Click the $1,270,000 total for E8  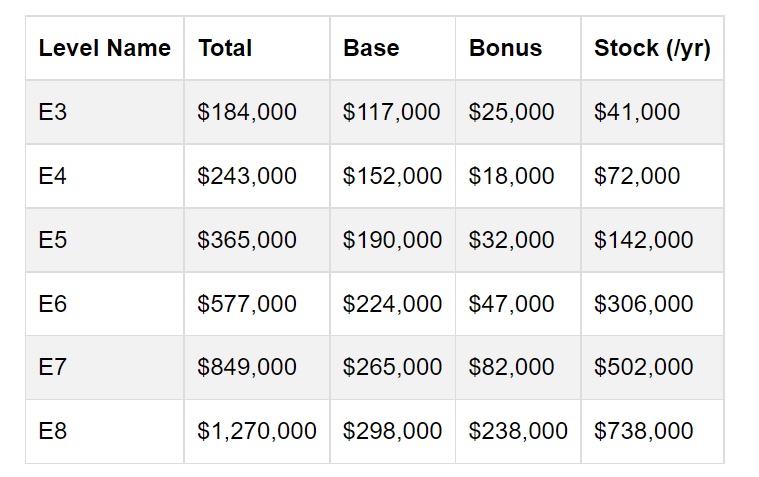coord(257,431)
